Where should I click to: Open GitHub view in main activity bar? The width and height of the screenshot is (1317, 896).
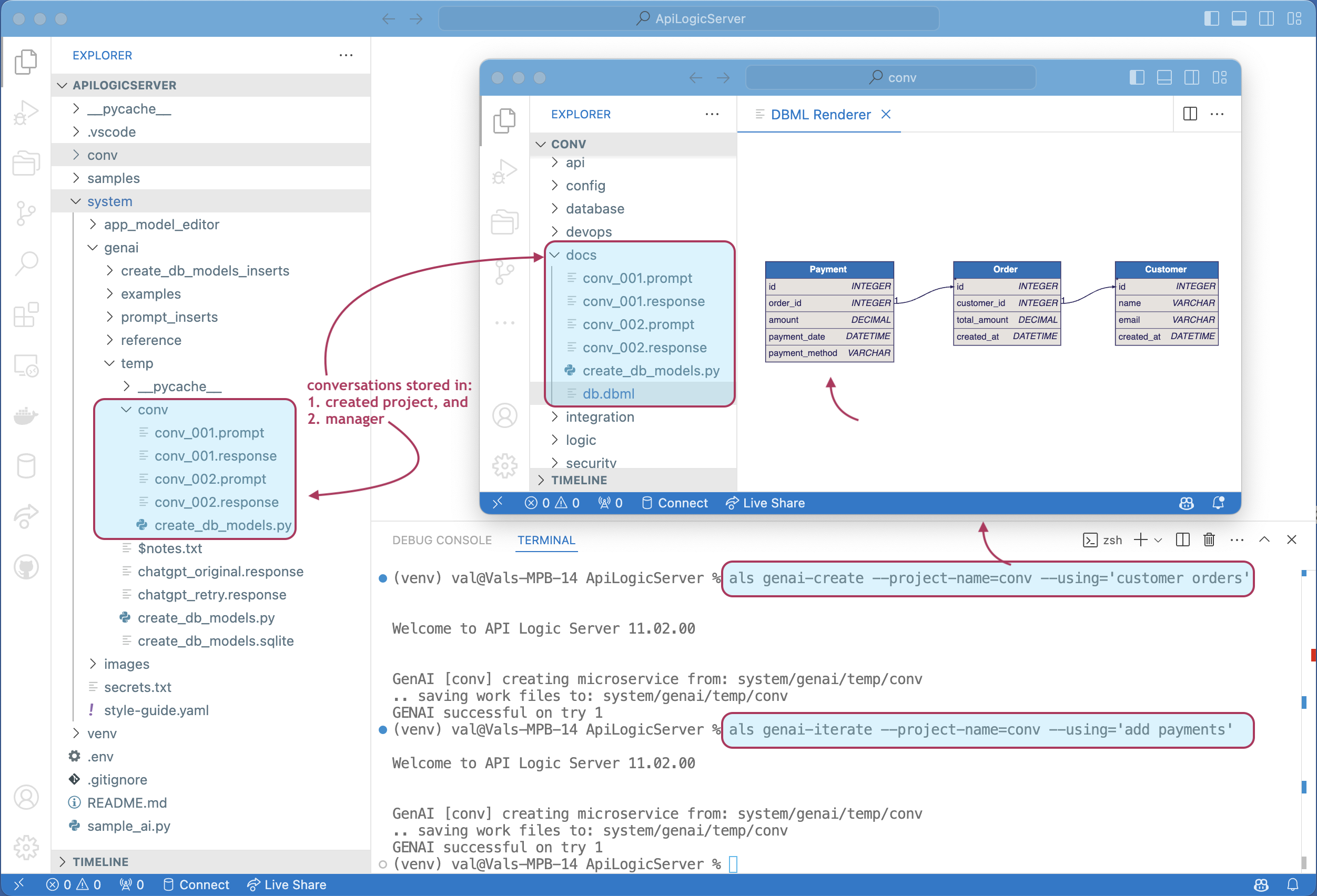click(x=26, y=567)
